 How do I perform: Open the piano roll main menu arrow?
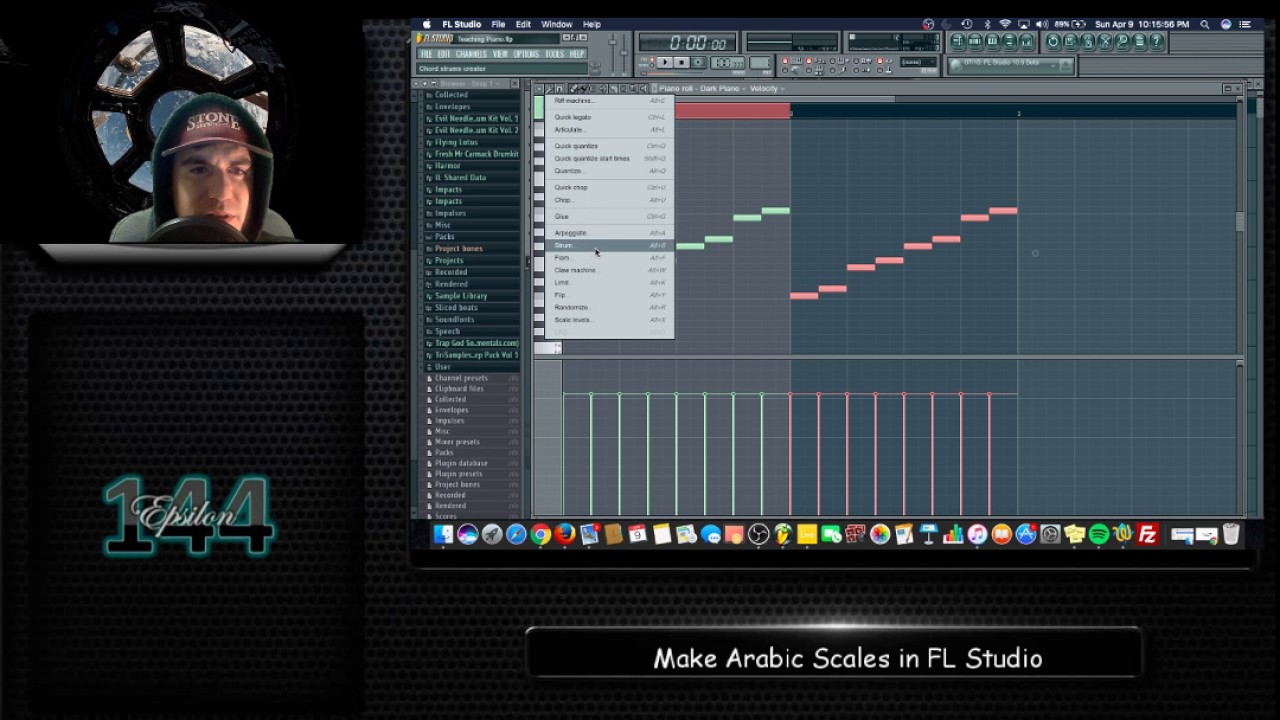539,89
